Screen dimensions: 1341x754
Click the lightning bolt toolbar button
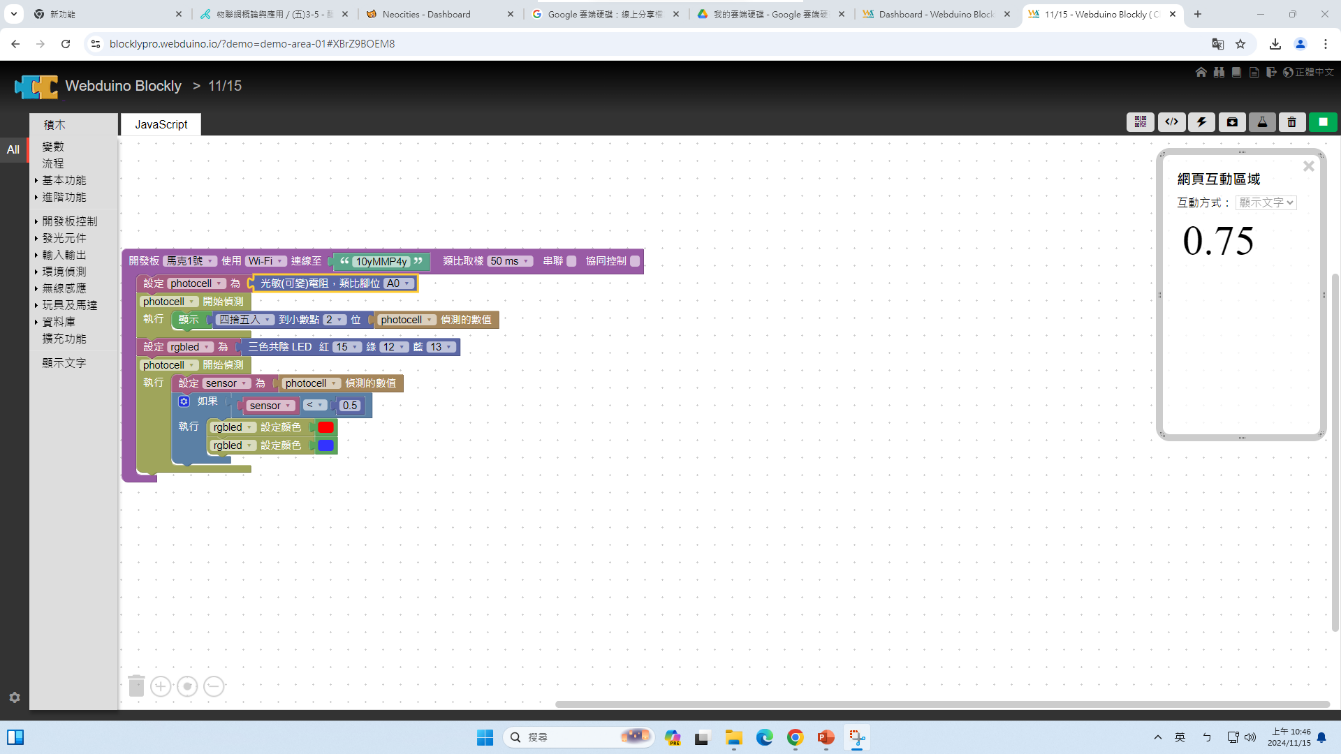1201,122
